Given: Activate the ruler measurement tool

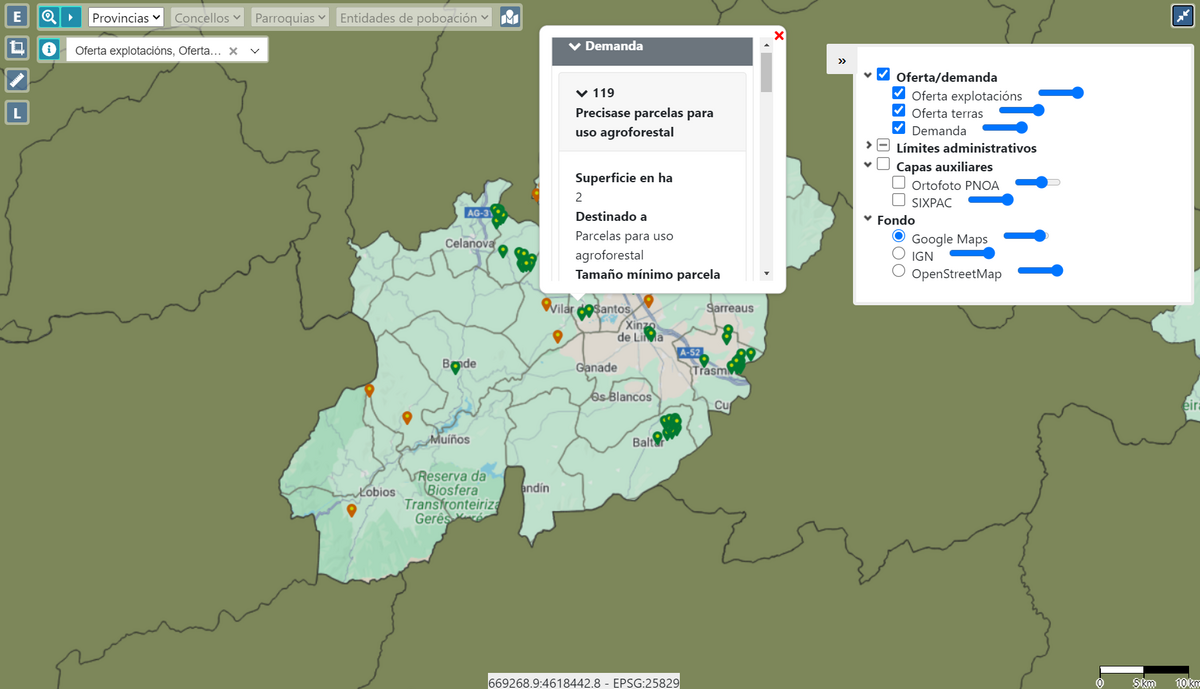Looking at the screenshot, I should coord(17,80).
